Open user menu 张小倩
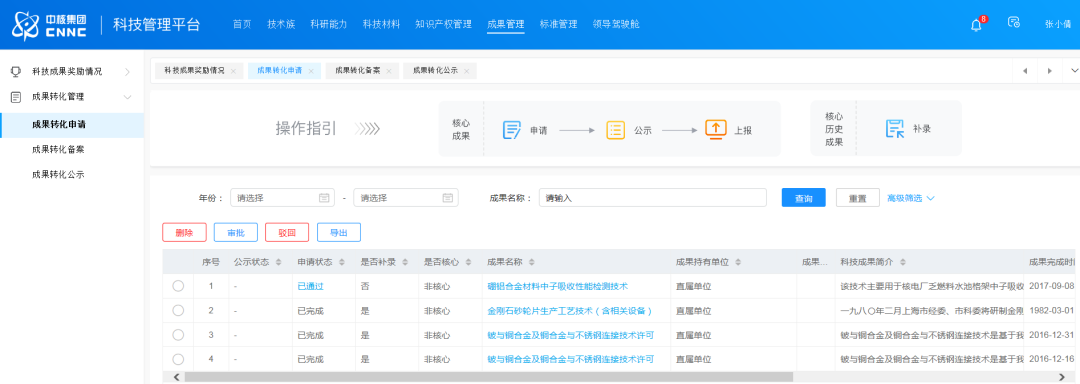The image size is (1080, 384). pos(1057,24)
